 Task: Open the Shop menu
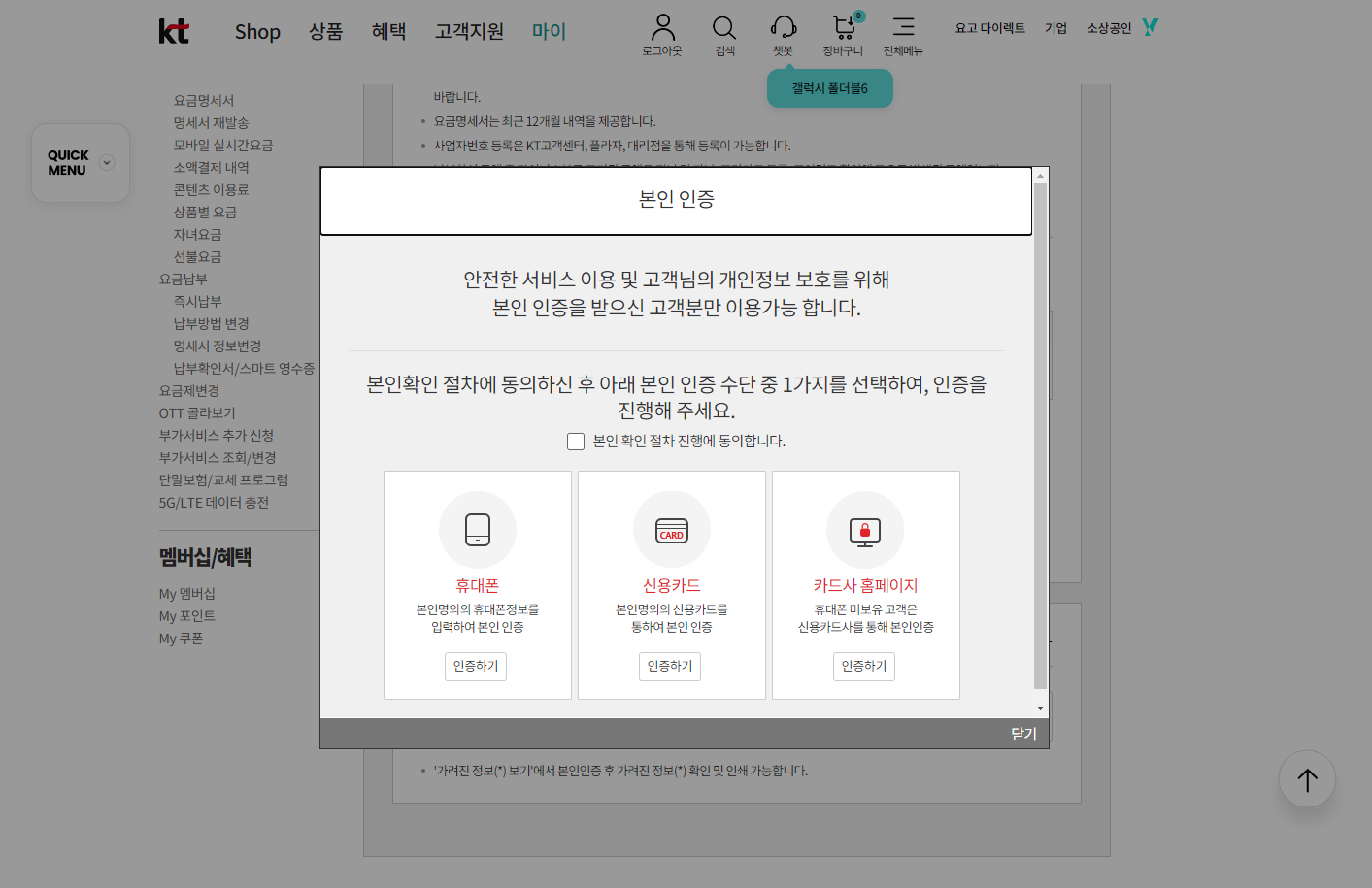tap(257, 32)
